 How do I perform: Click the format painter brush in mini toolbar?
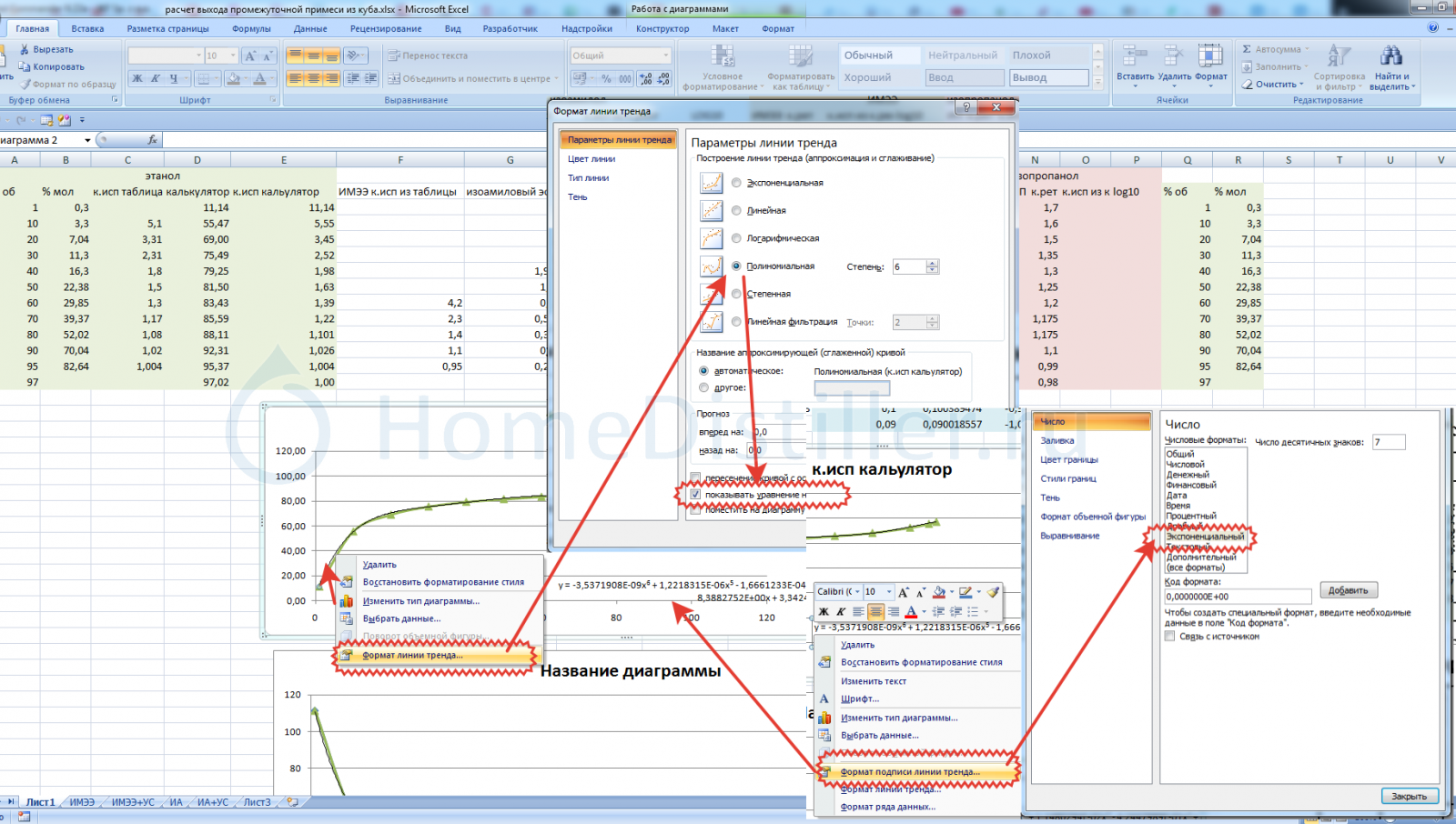point(993,592)
